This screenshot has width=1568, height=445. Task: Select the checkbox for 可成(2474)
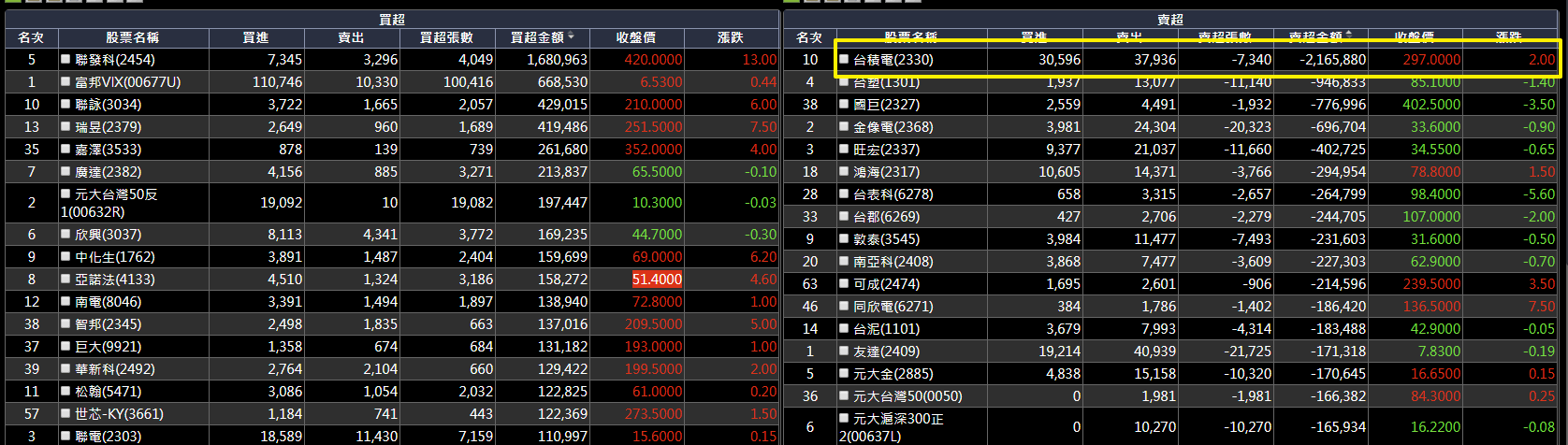pyautogui.click(x=844, y=283)
